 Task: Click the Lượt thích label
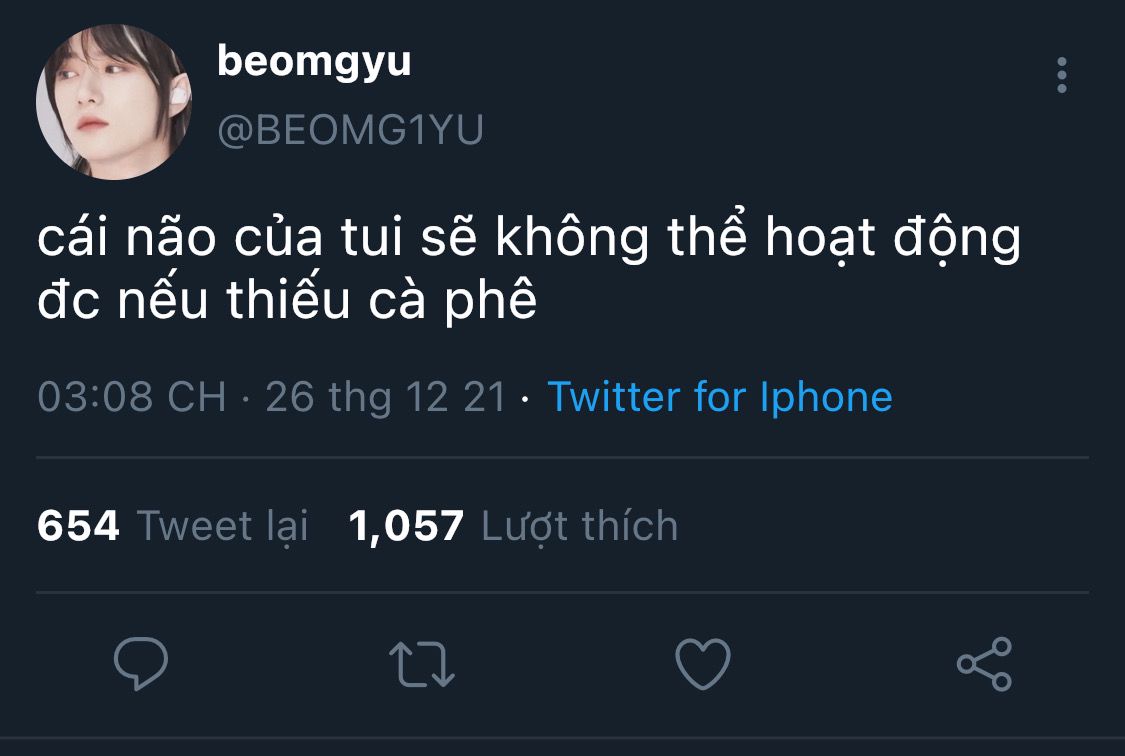(580, 526)
